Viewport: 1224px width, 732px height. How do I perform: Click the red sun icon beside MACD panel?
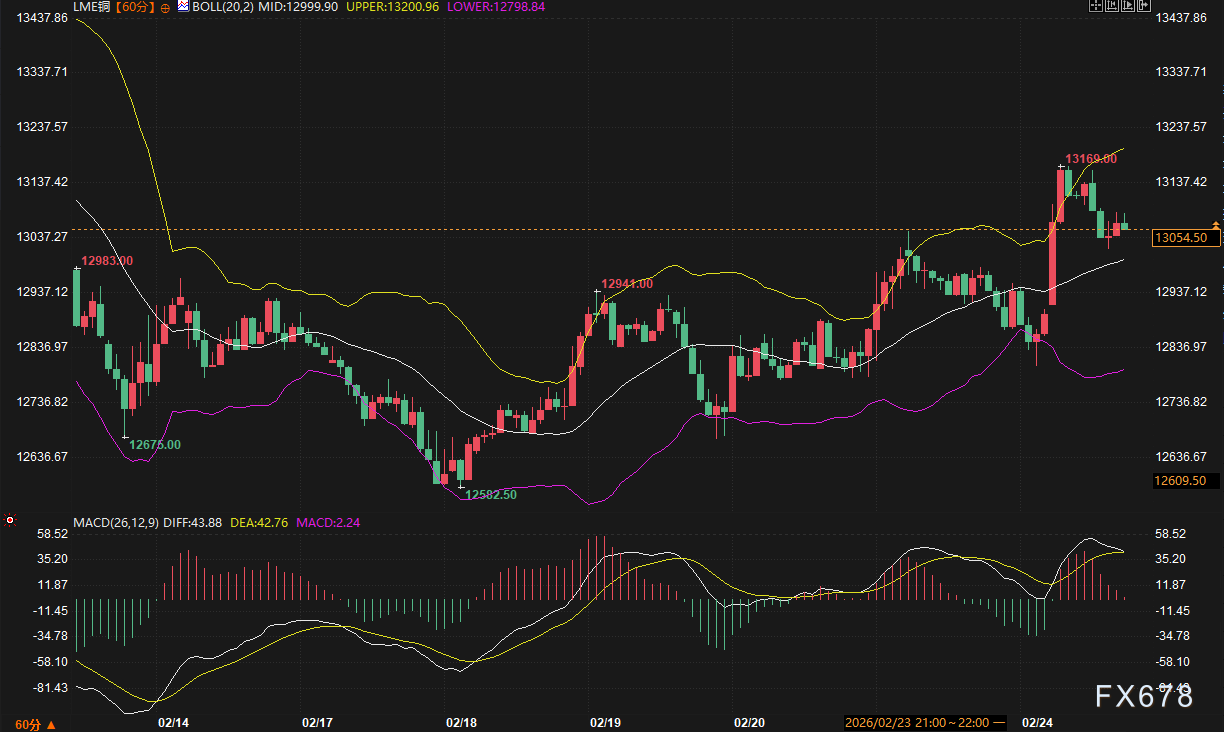(x=10, y=520)
